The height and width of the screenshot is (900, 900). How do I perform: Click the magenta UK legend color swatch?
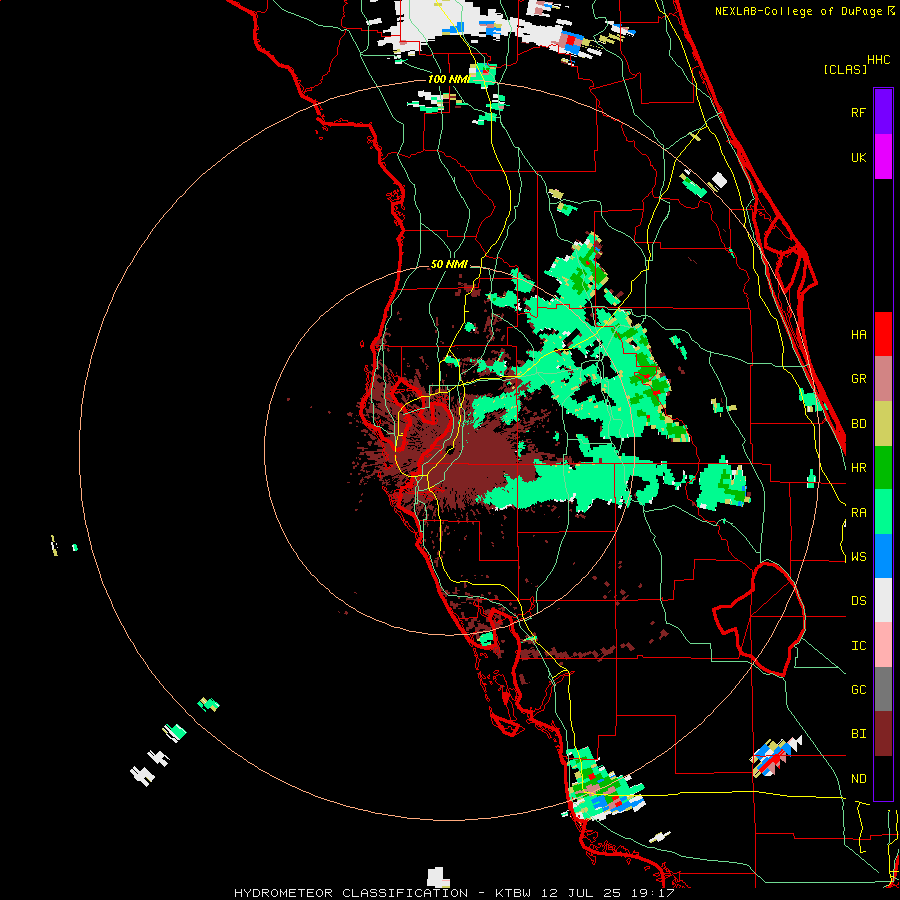click(x=883, y=157)
